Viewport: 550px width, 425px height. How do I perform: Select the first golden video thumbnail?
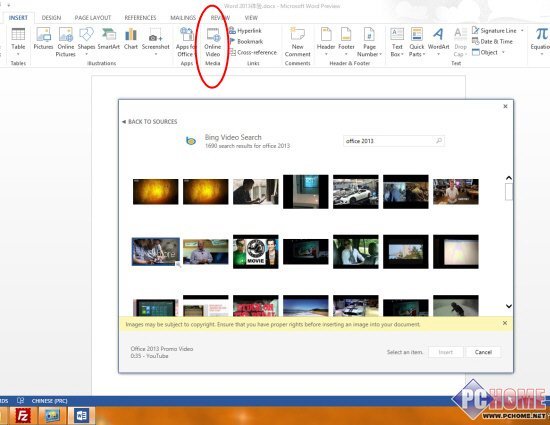(x=155, y=191)
